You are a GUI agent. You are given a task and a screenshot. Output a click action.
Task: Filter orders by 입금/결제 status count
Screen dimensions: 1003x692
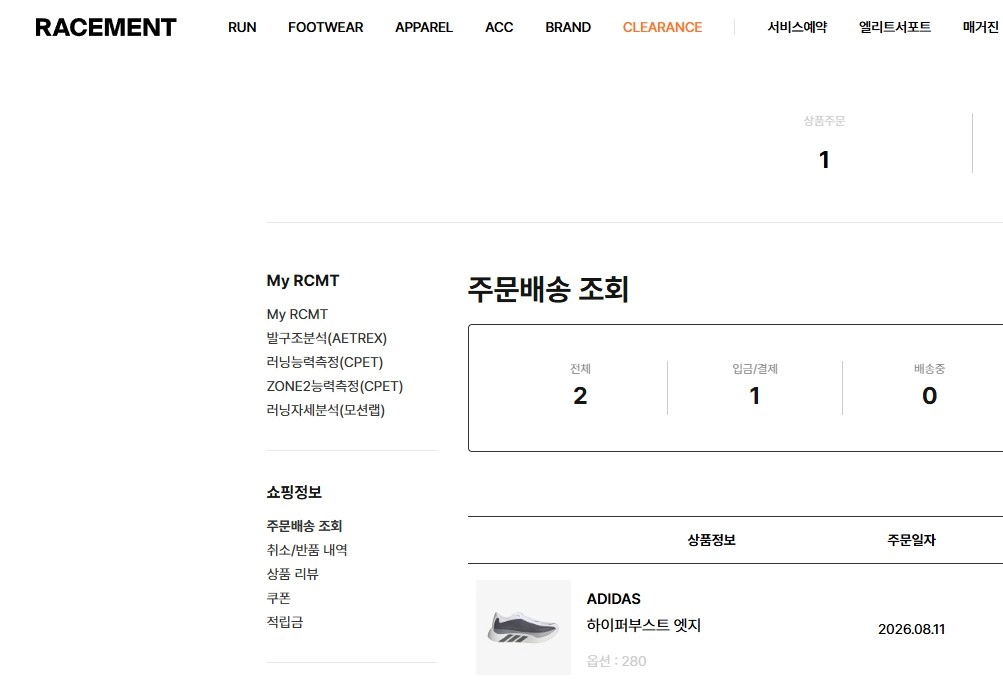click(x=755, y=387)
